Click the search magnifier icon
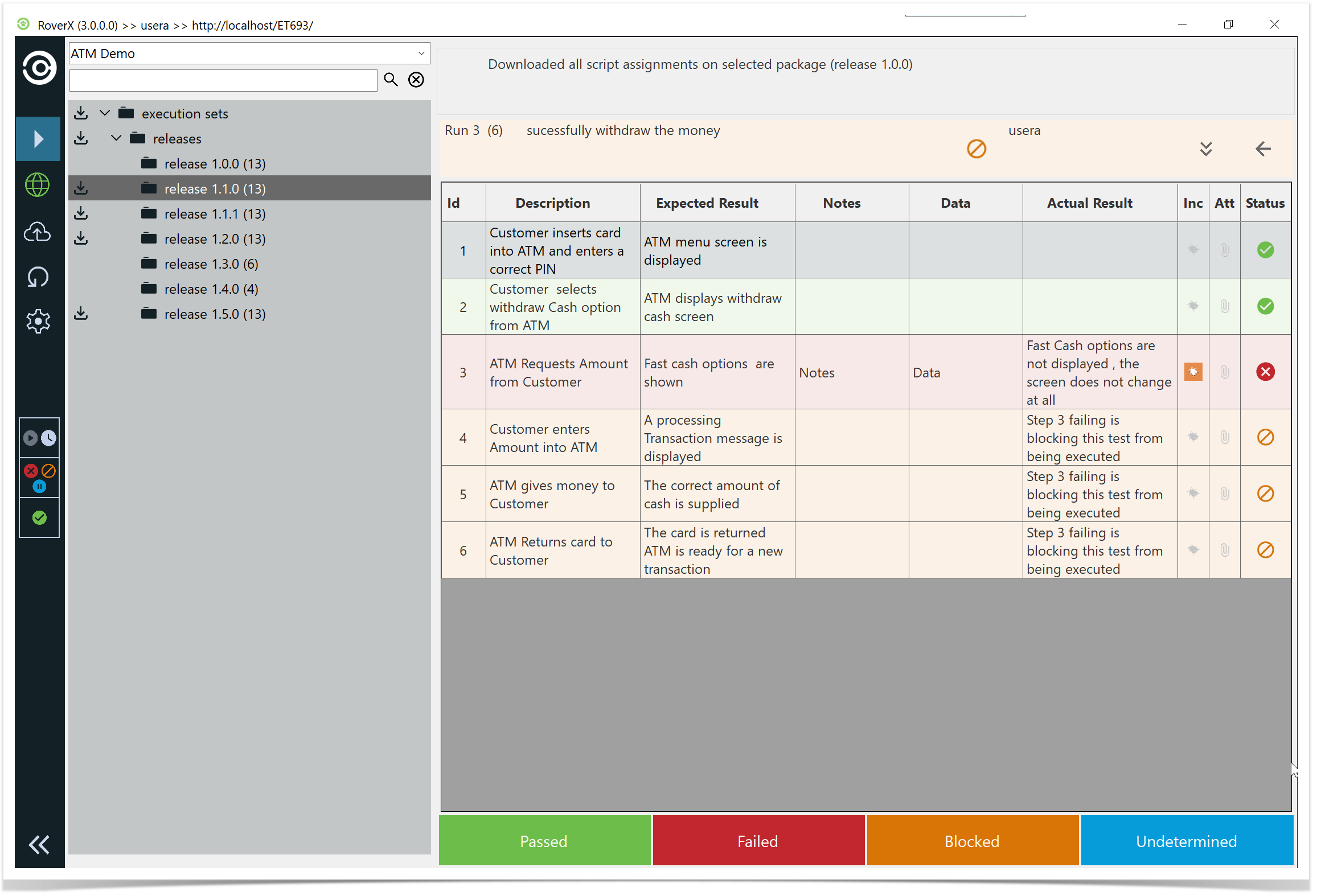The width and height of the screenshot is (1317, 896). [391, 80]
